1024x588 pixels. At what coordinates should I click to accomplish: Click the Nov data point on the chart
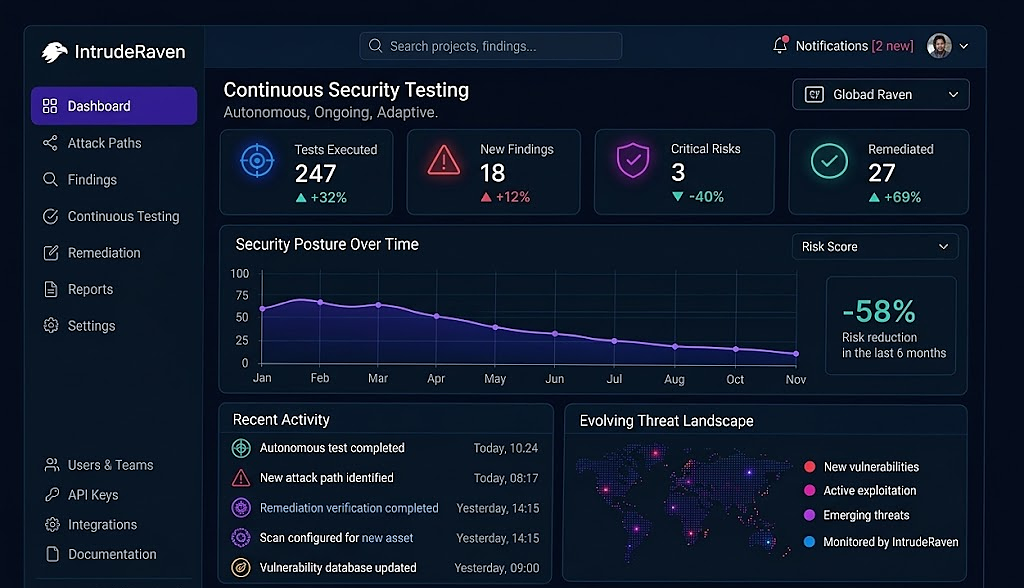tap(796, 353)
